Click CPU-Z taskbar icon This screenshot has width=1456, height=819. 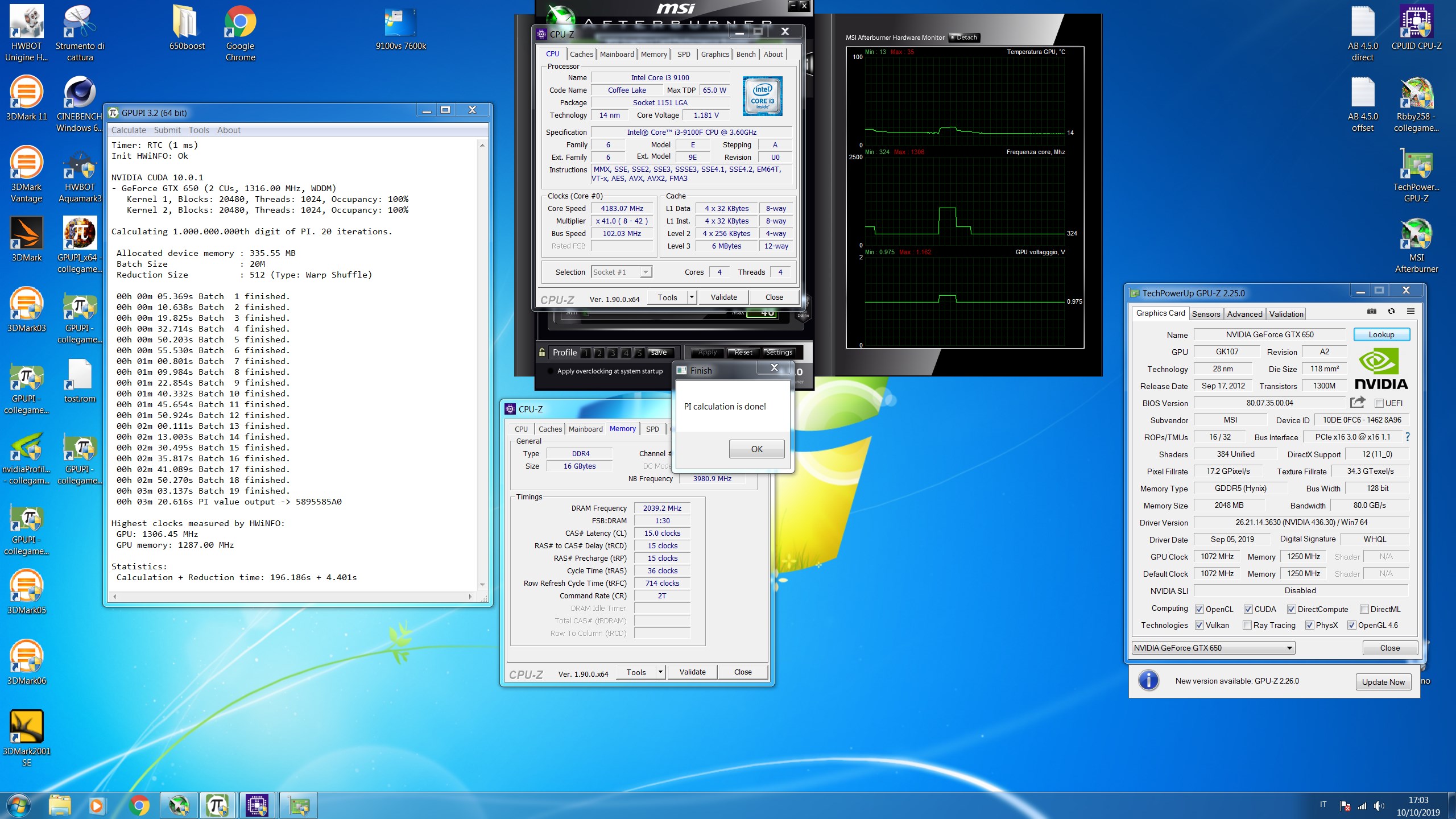click(257, 805)
